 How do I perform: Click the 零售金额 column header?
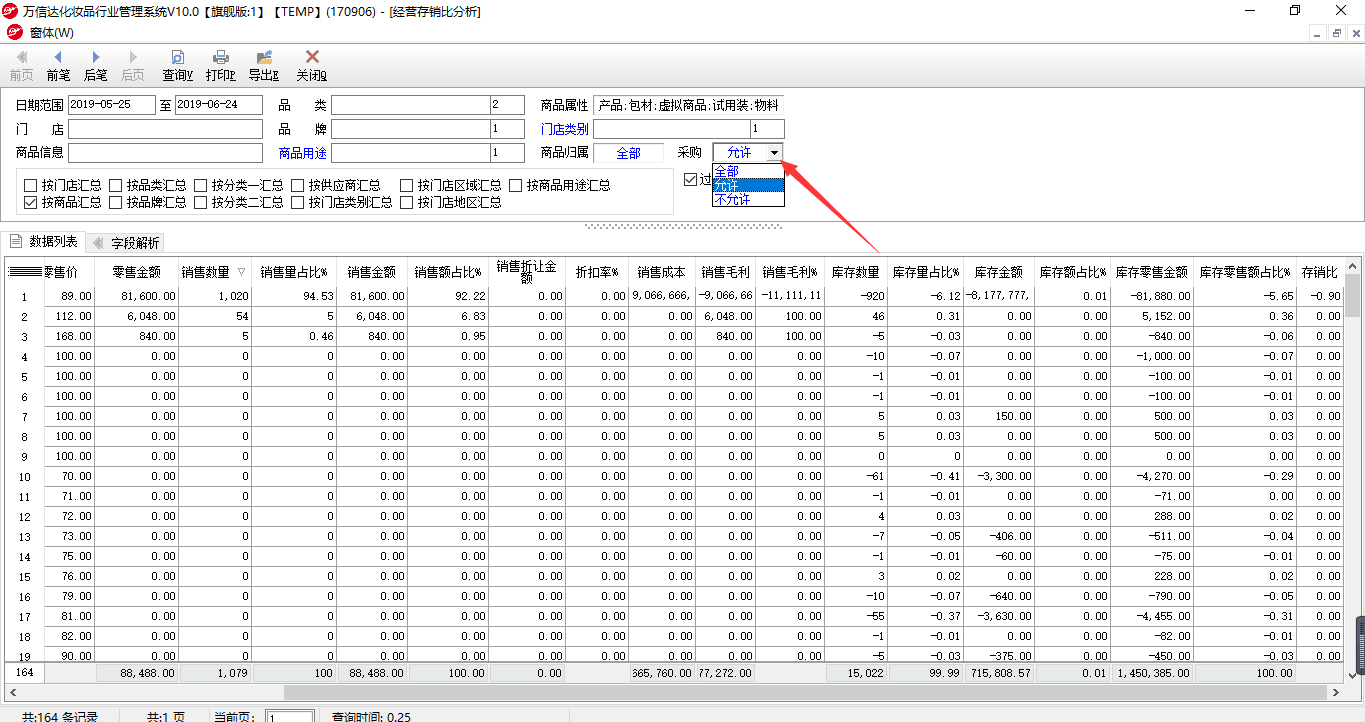(137, 272)
